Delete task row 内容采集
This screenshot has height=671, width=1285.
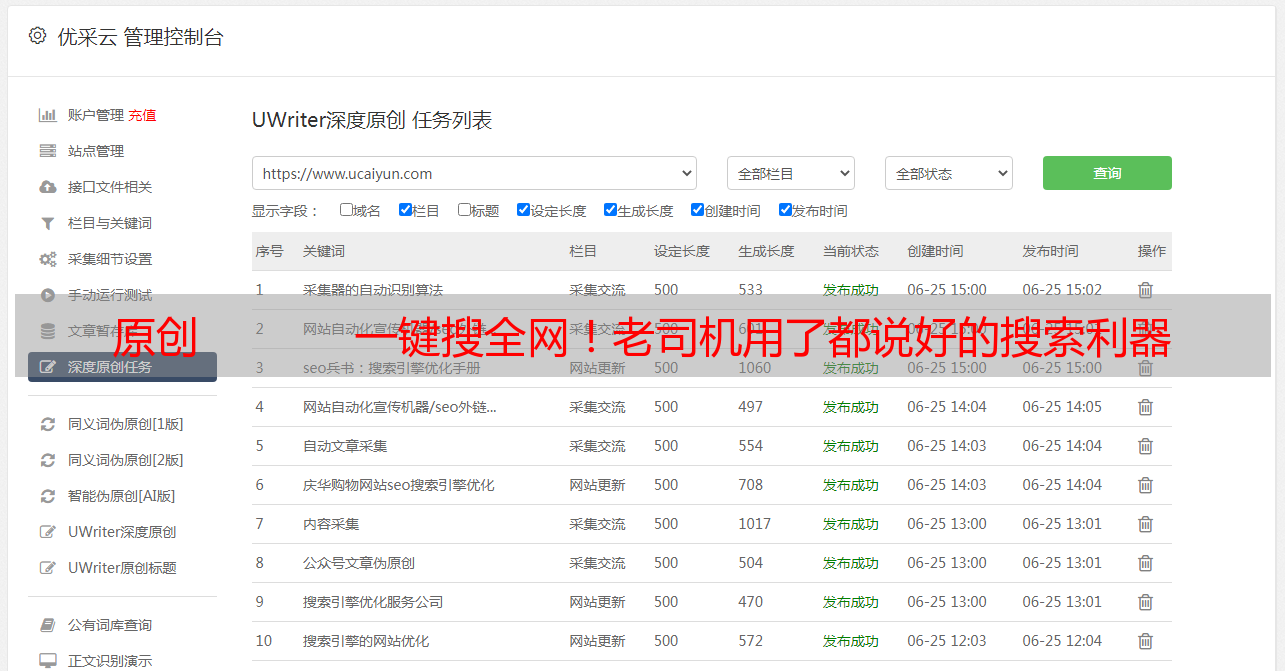1145,524
